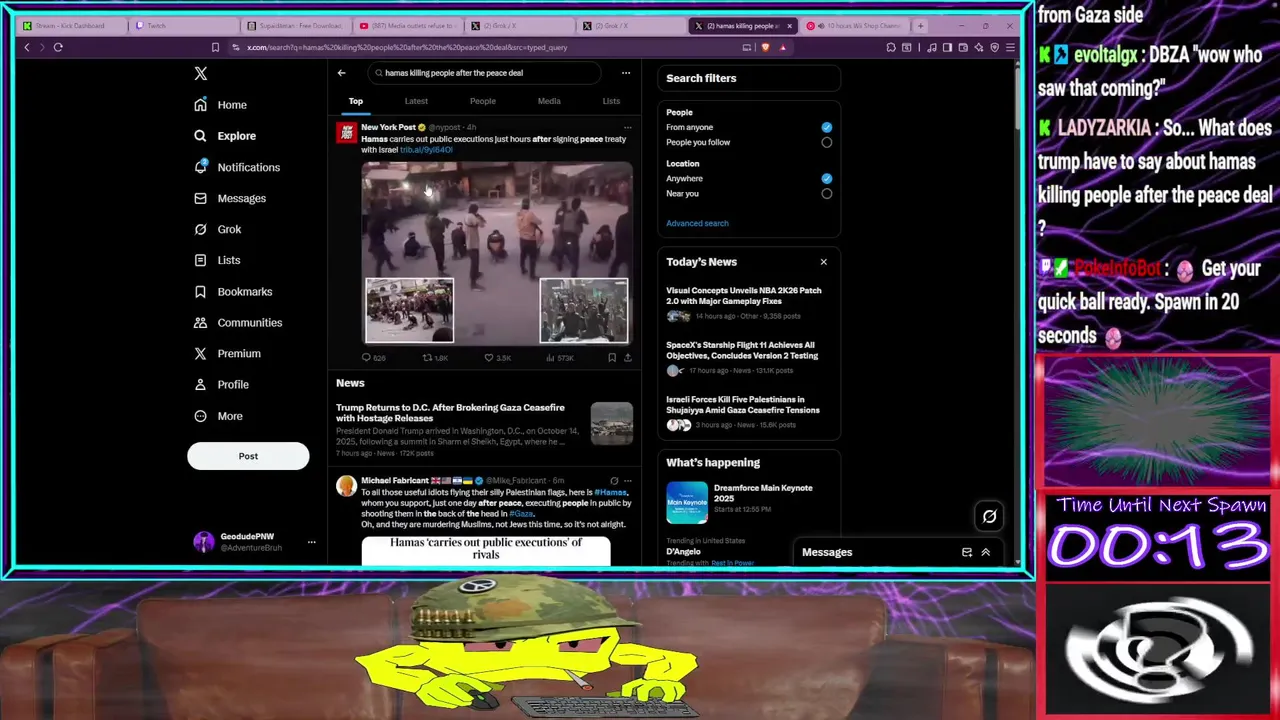Open a new browser tab

click(920, 26)
